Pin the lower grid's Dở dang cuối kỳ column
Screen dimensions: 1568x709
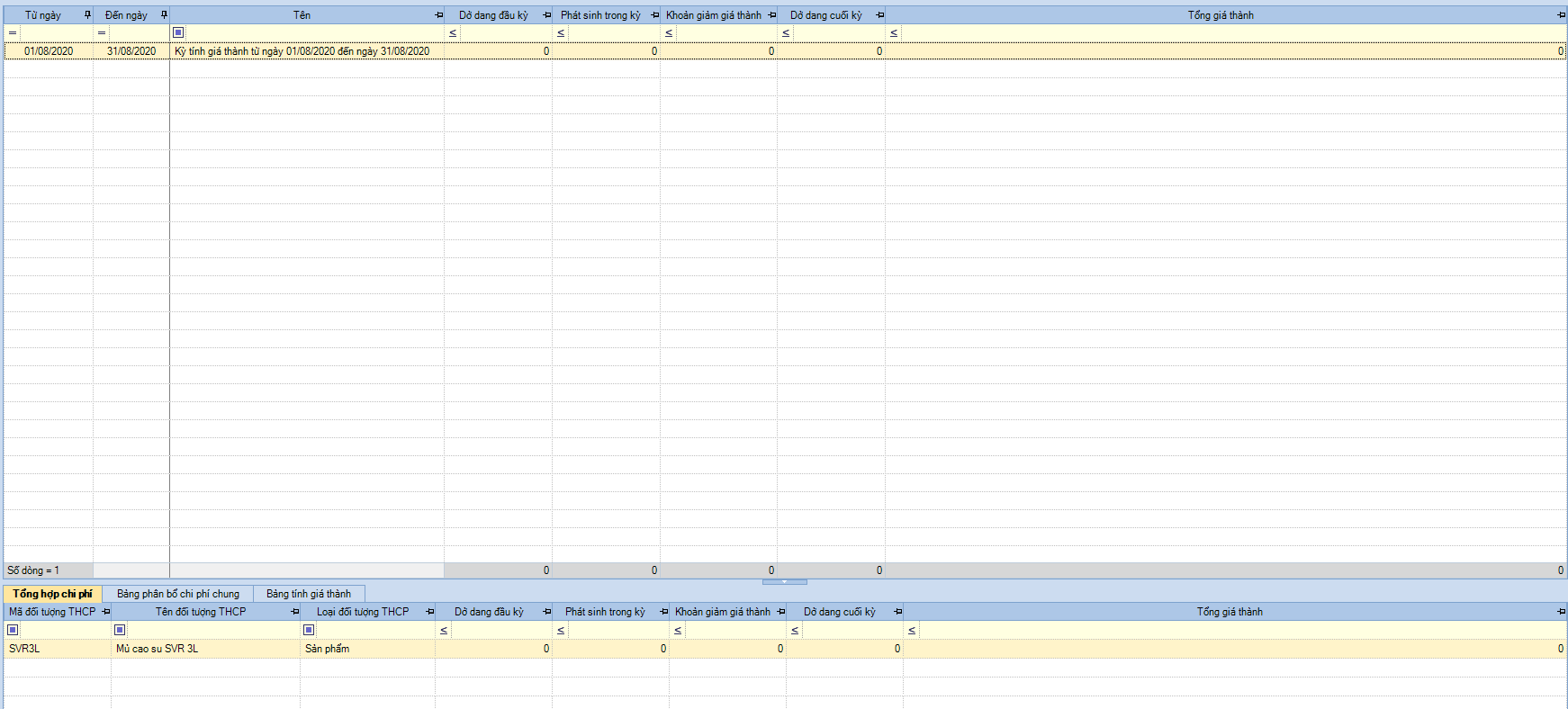point(897,612)
